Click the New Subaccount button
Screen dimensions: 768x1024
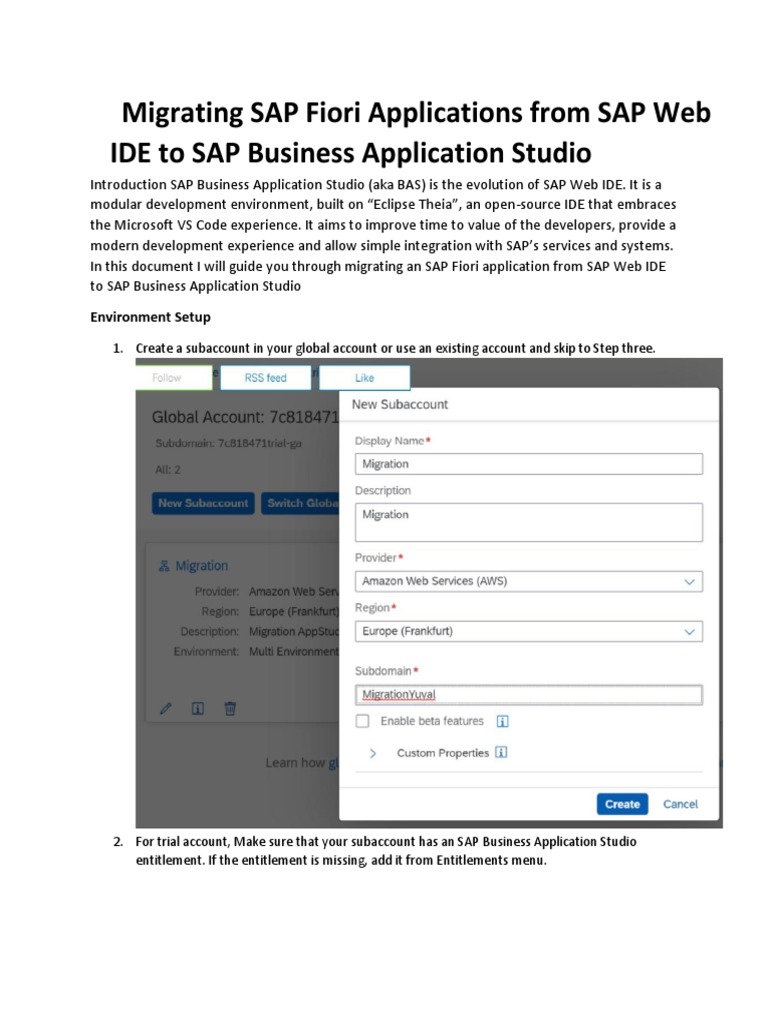[x=203, y=503]
